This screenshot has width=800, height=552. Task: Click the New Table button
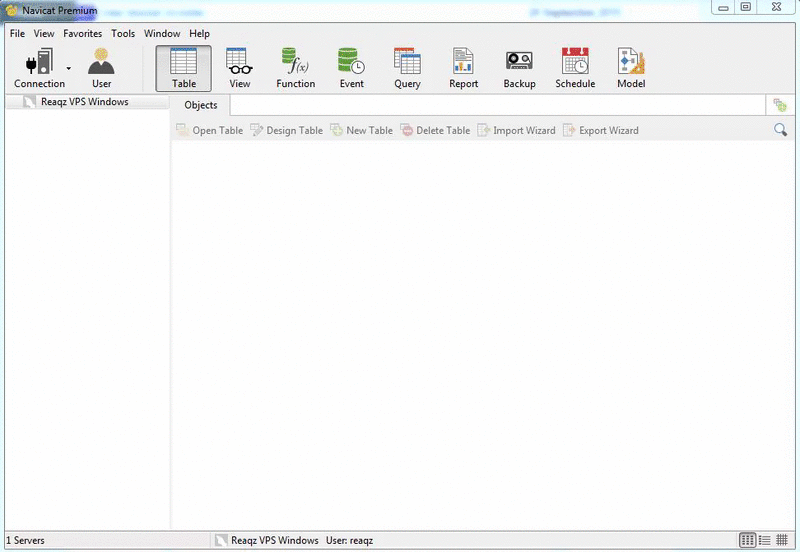click(362, 131)
